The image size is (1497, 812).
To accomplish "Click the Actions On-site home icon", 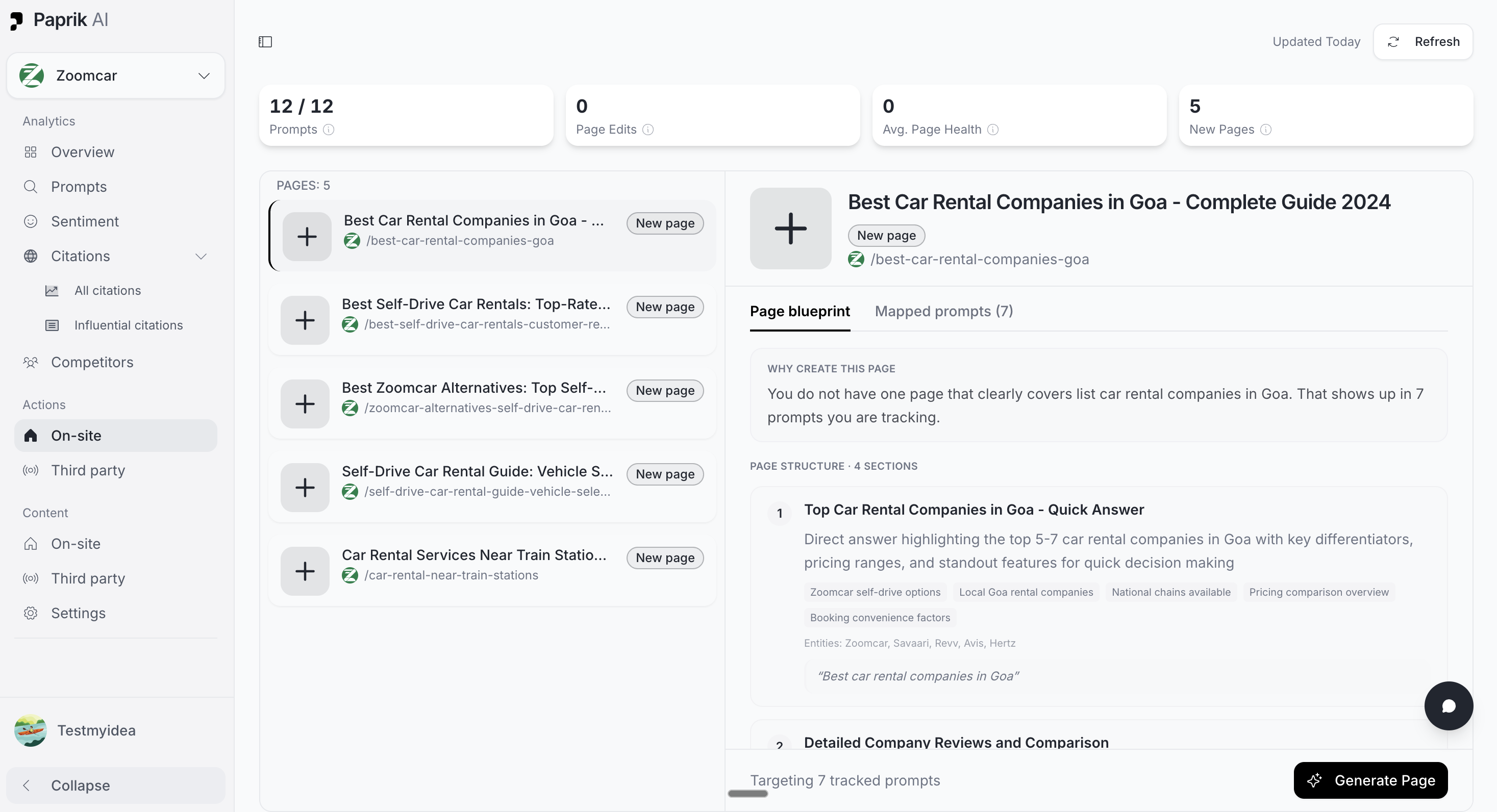I will coord(31,436).
